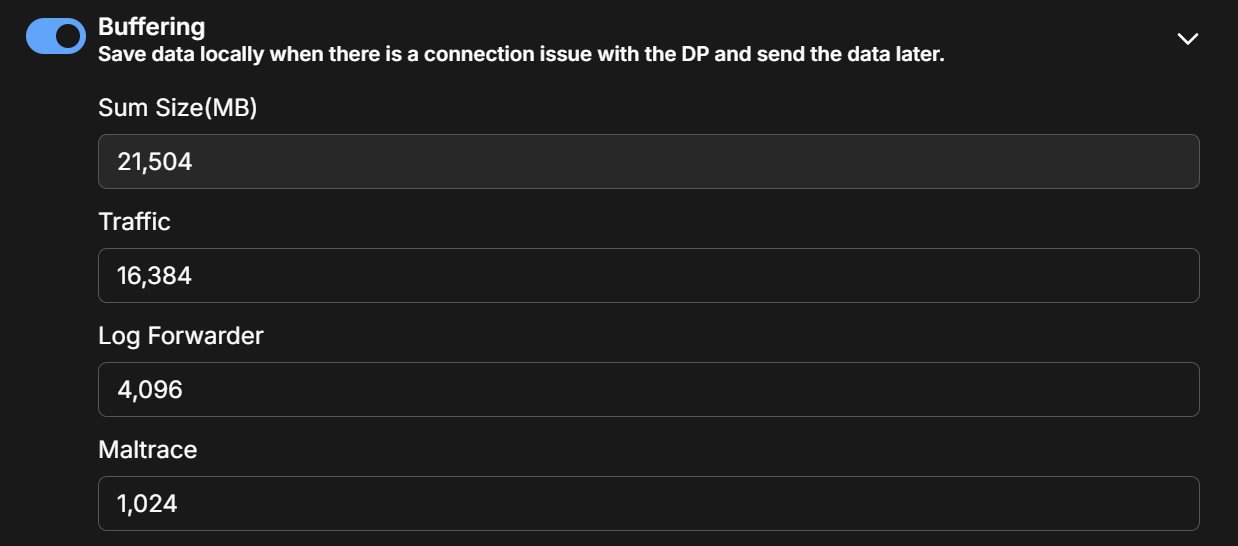Toggle the Buffering switch off
Screen dimensions: 1238x546
tap(56, 37)
